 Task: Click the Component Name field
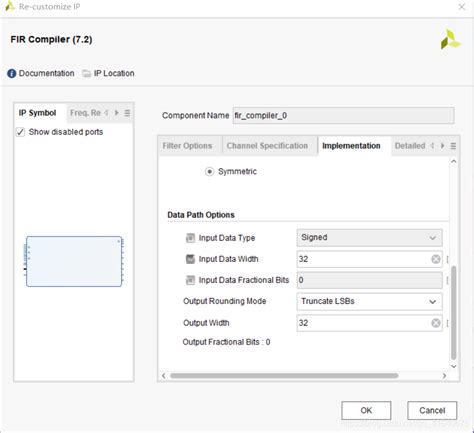coord(343,116)
